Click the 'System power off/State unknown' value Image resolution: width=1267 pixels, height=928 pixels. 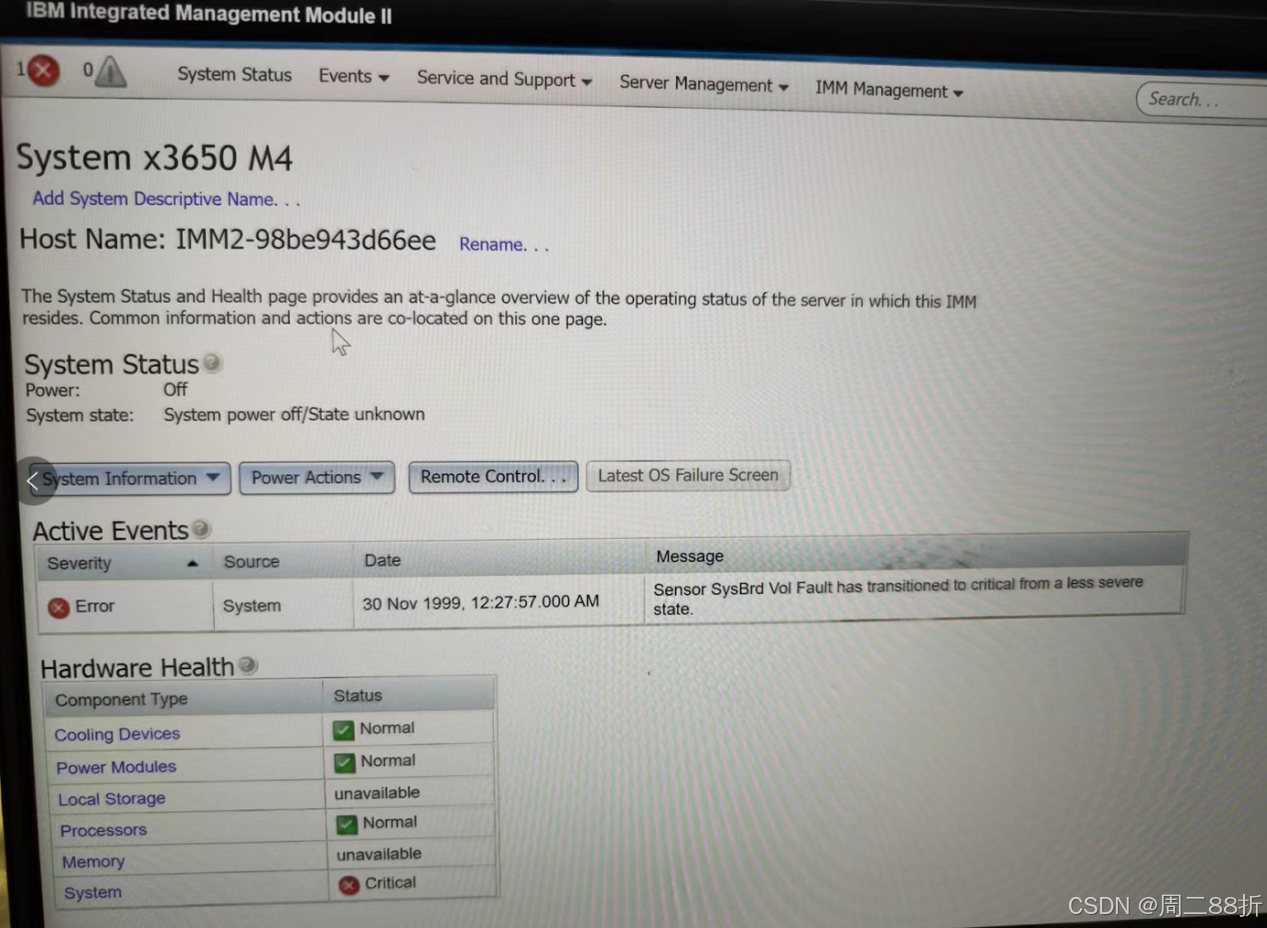(294, 415)
